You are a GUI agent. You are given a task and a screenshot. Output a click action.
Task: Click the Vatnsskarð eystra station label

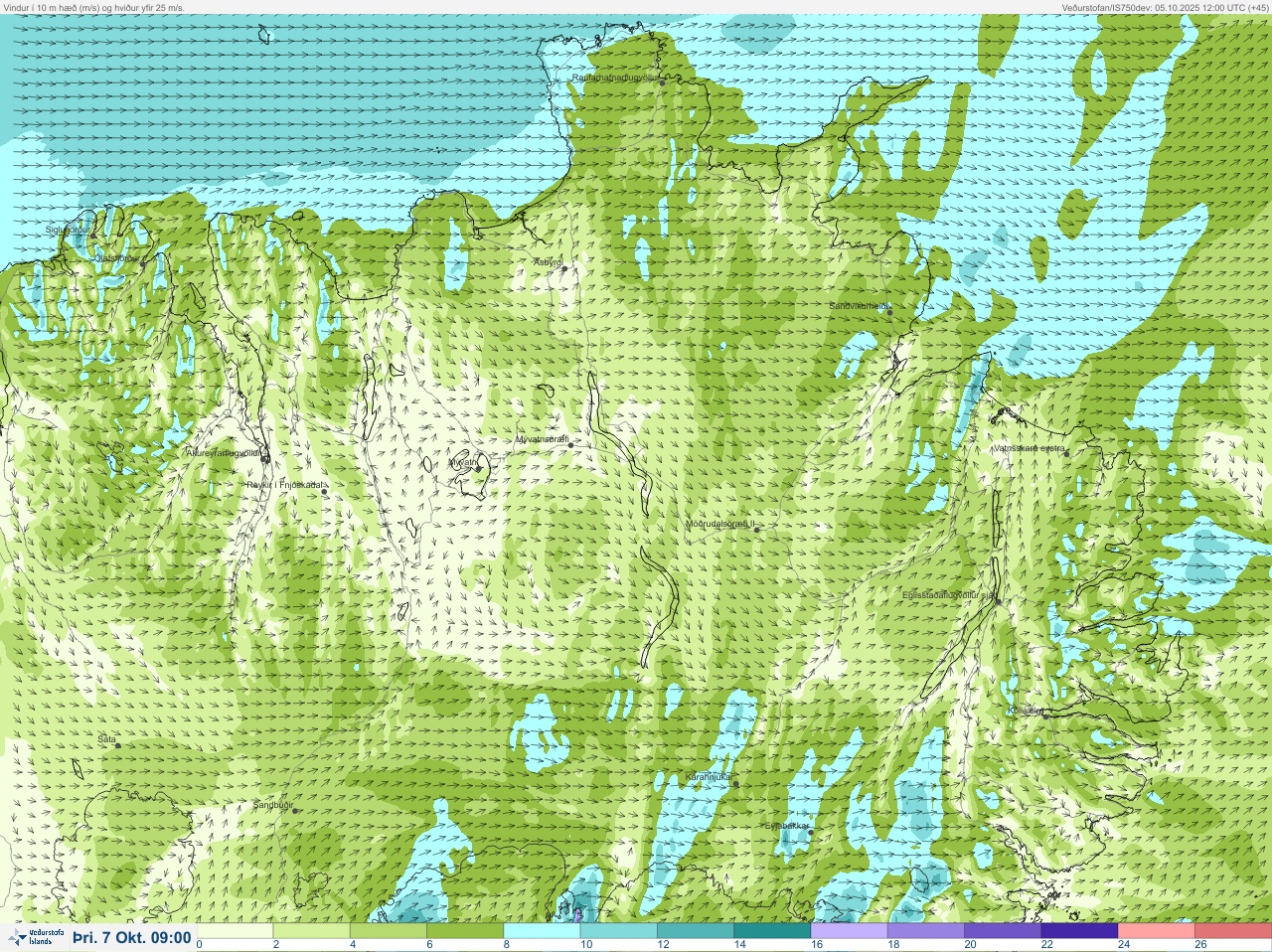[x=1029, y=448]
